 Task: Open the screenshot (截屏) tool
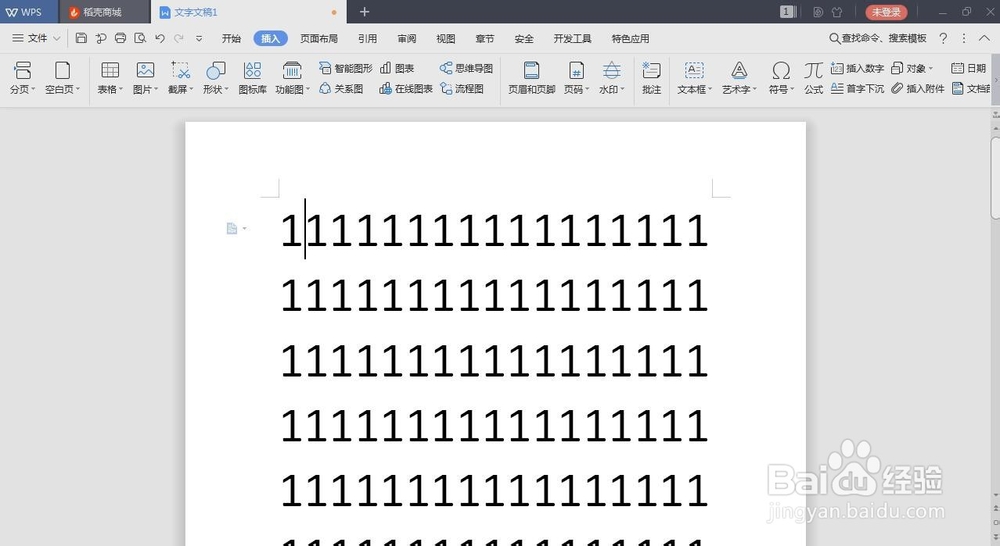tap(180, 78)
